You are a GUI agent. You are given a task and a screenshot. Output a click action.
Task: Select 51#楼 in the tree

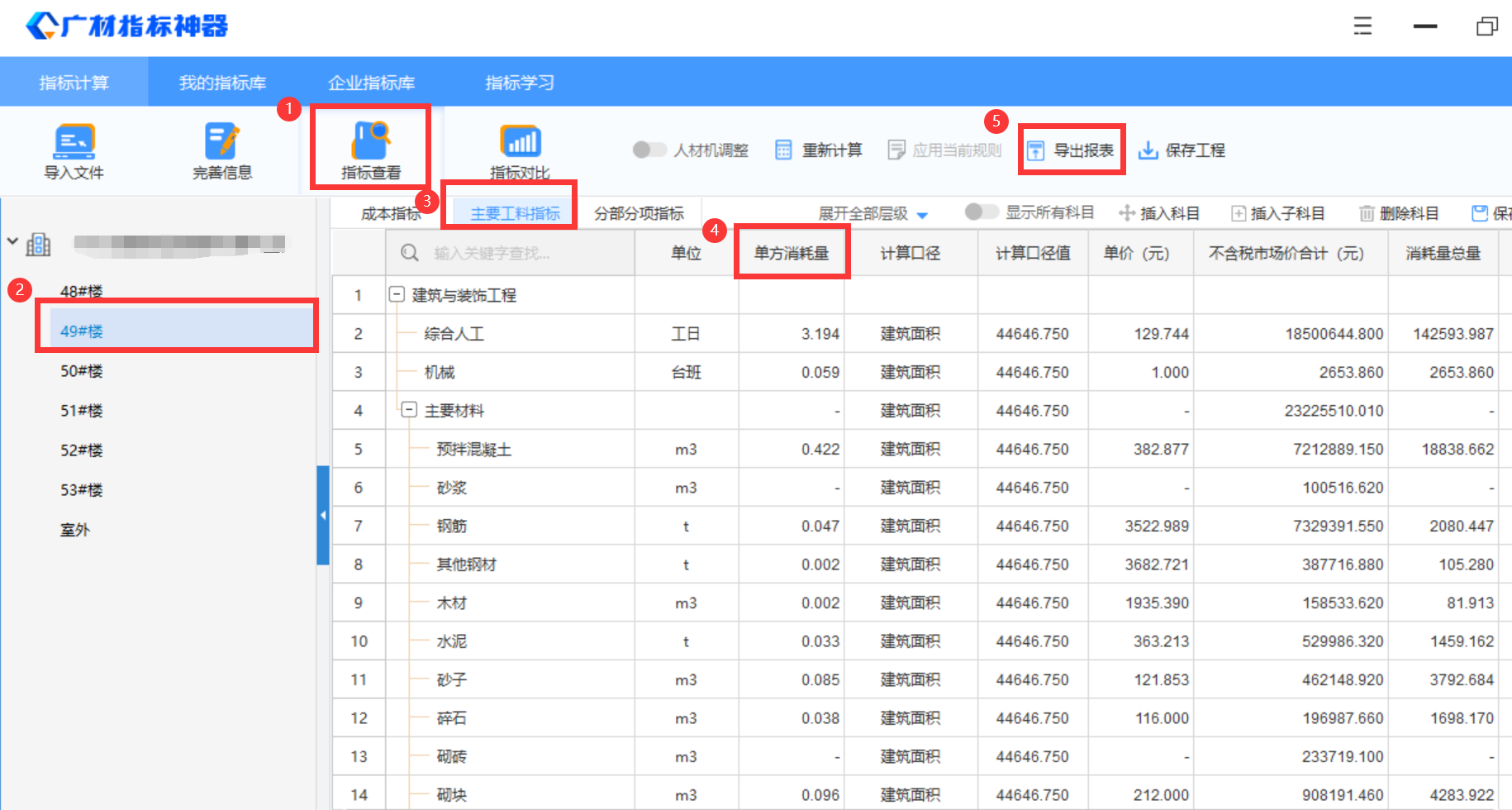(x=82, y=410)
